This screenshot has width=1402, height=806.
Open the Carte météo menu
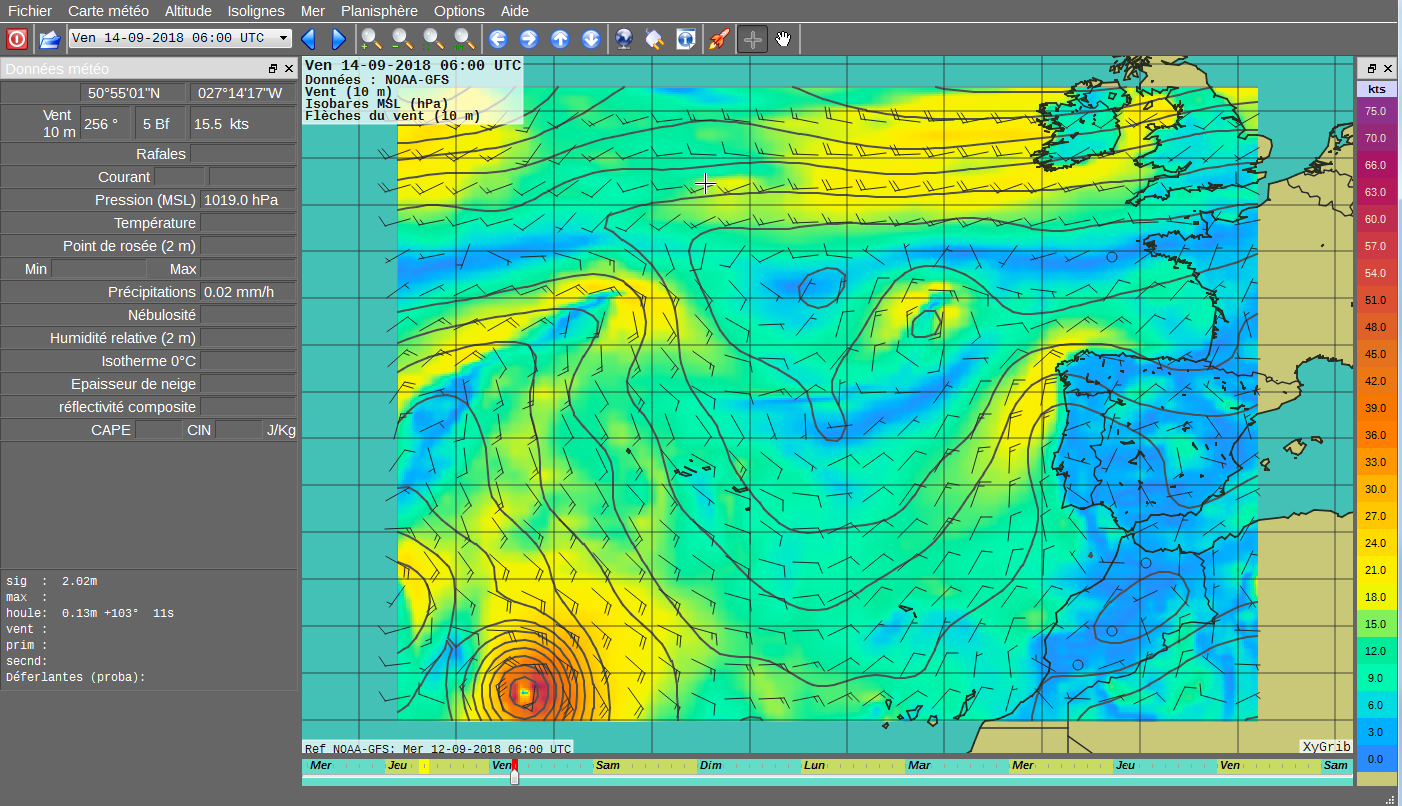pos(108,11)
